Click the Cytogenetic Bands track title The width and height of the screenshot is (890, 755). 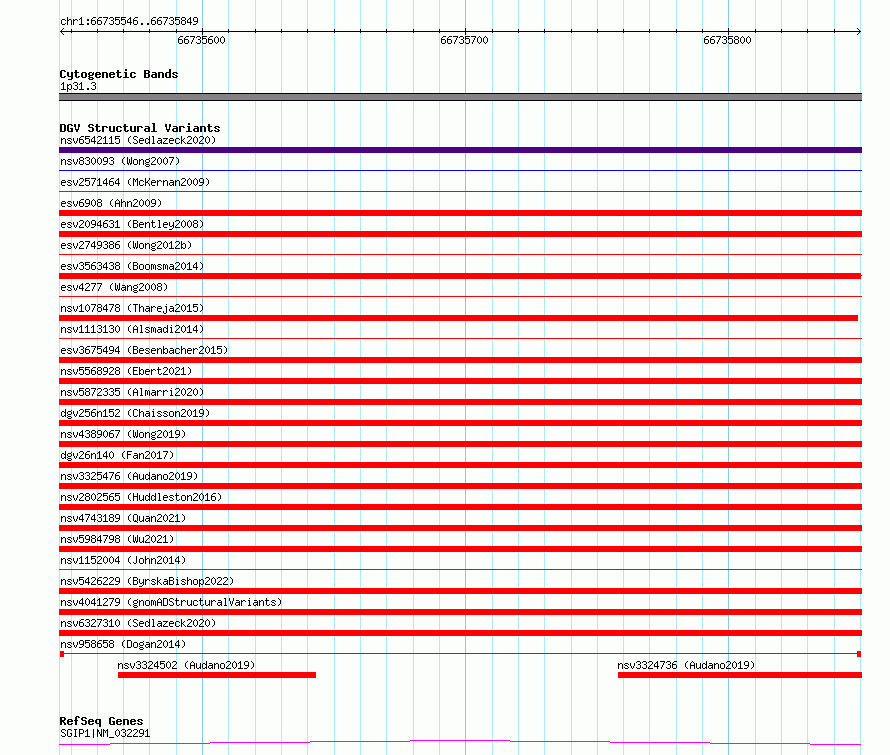(x=119, y=74)
